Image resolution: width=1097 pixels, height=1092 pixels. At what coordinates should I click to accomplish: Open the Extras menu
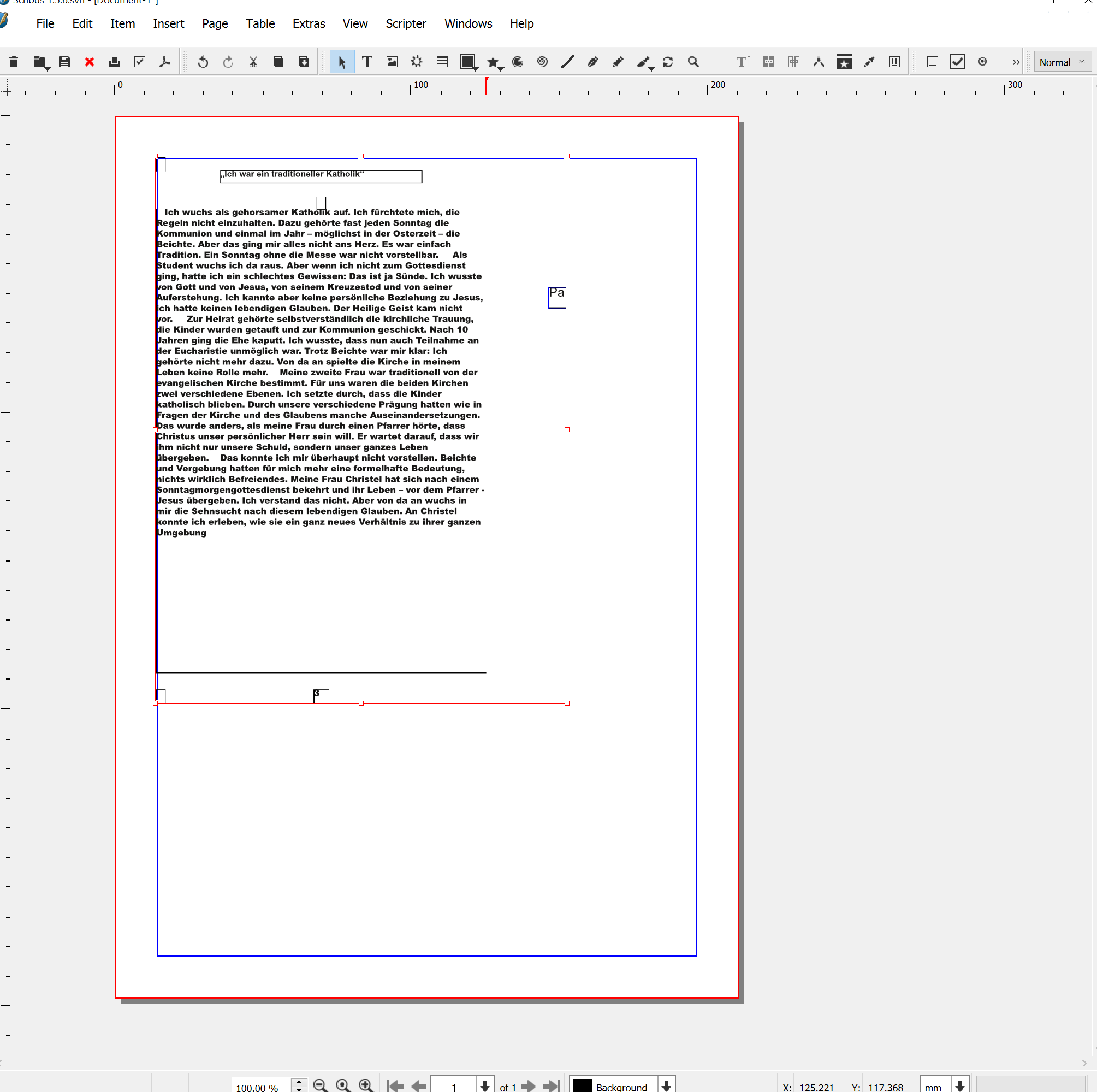coord(309,24)
